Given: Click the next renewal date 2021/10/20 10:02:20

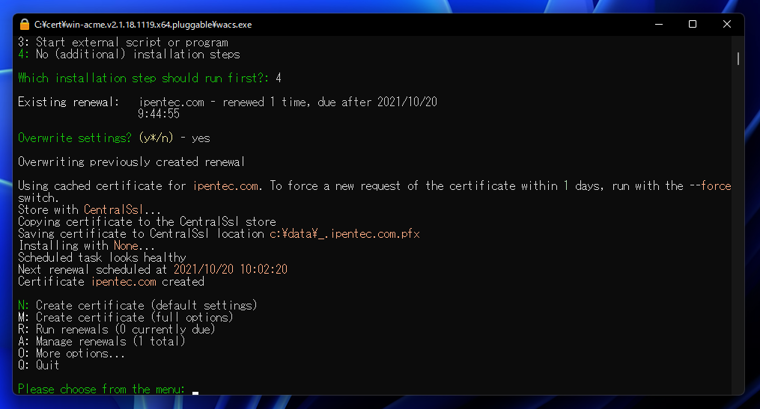Looking at the screenshot, I should tap(230, 269).
